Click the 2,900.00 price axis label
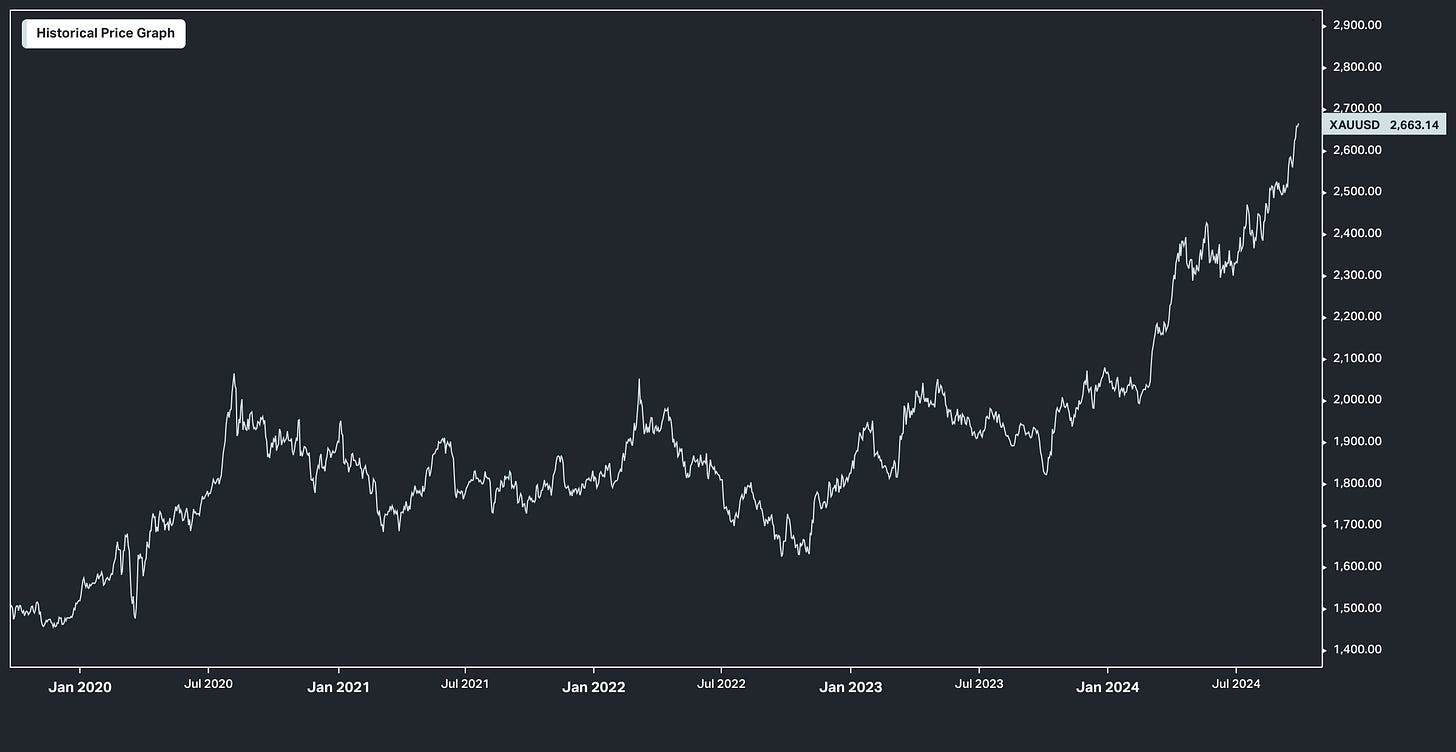The height and width of the screenshot is (752, 1456). point(1358,25)
